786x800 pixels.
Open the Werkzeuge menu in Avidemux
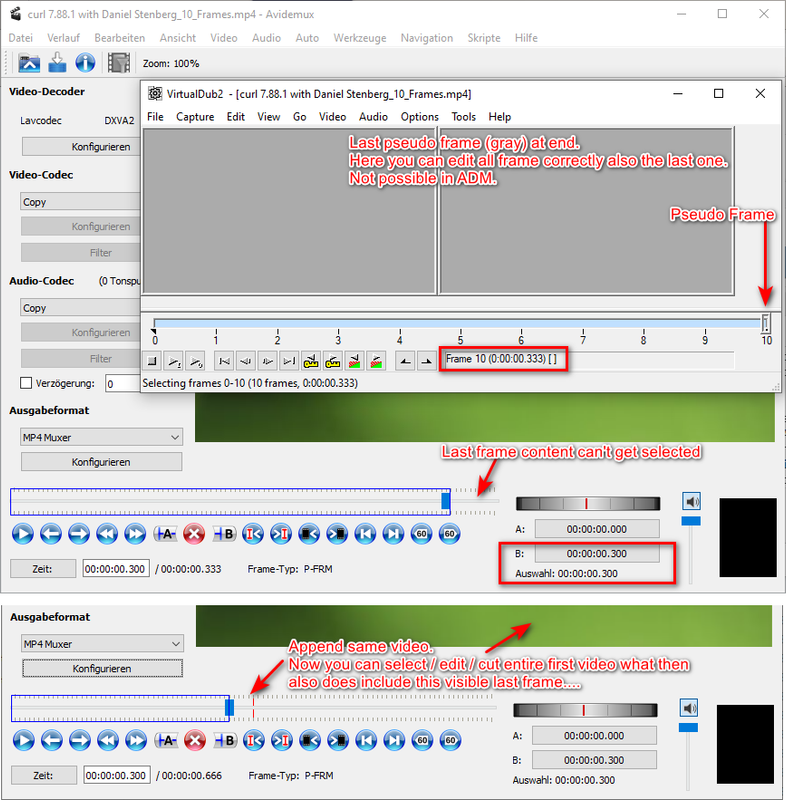click(360, 38)
